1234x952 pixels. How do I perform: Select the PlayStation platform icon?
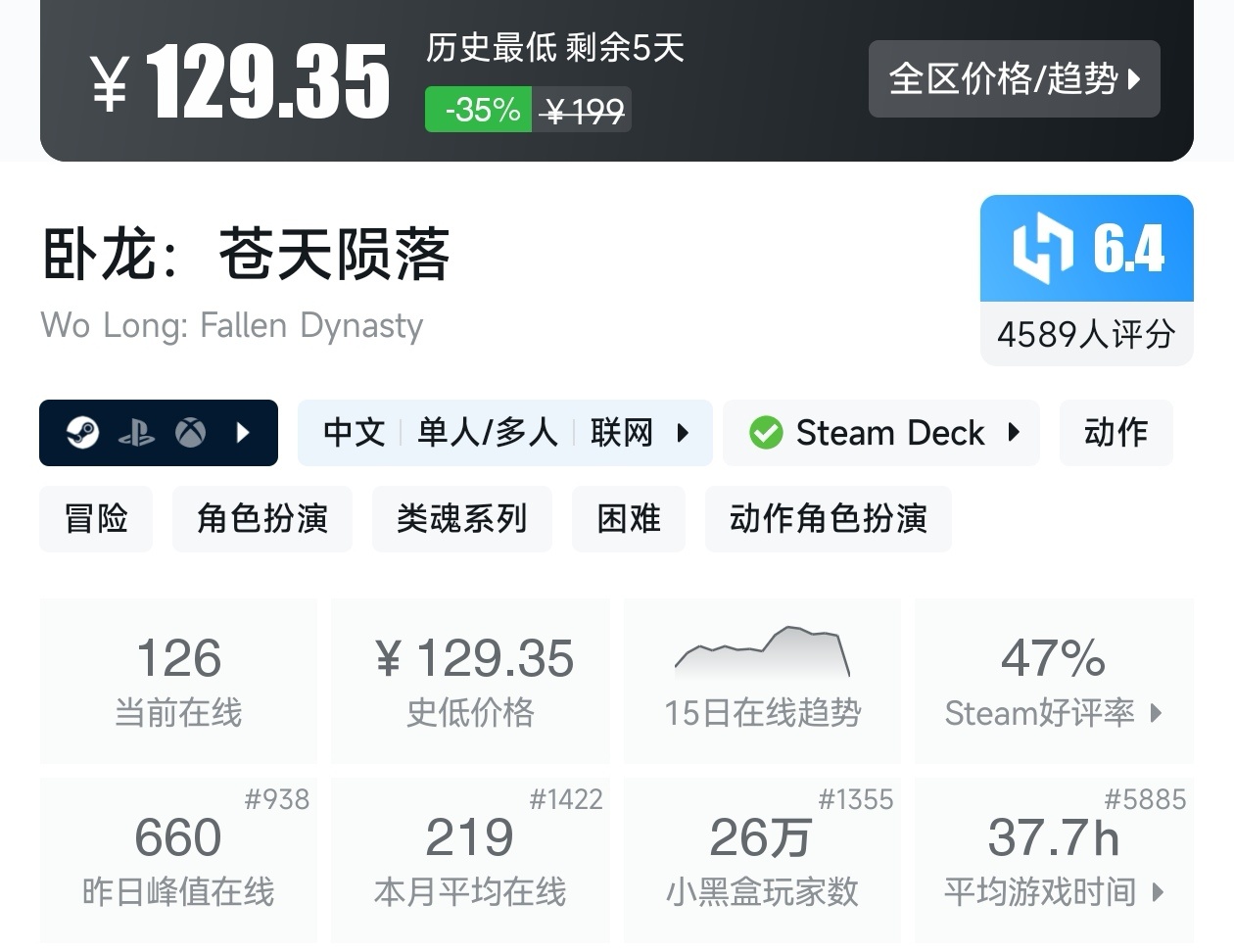(136, 433)
